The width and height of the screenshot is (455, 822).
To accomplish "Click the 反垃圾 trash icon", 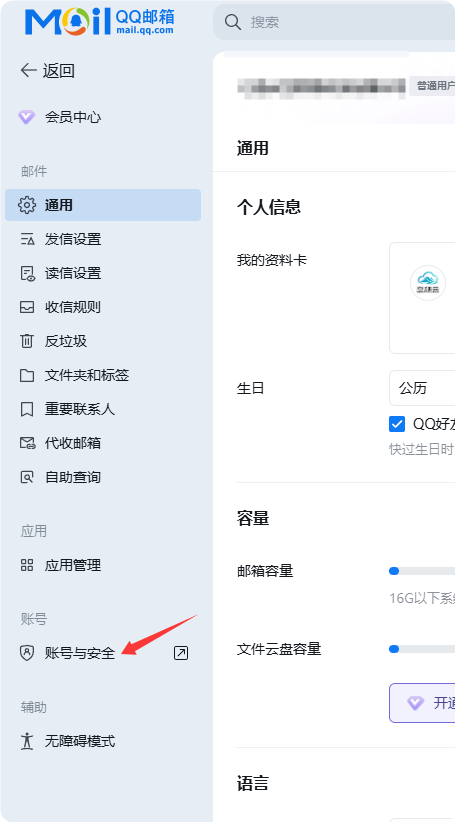I will point(27,341).
